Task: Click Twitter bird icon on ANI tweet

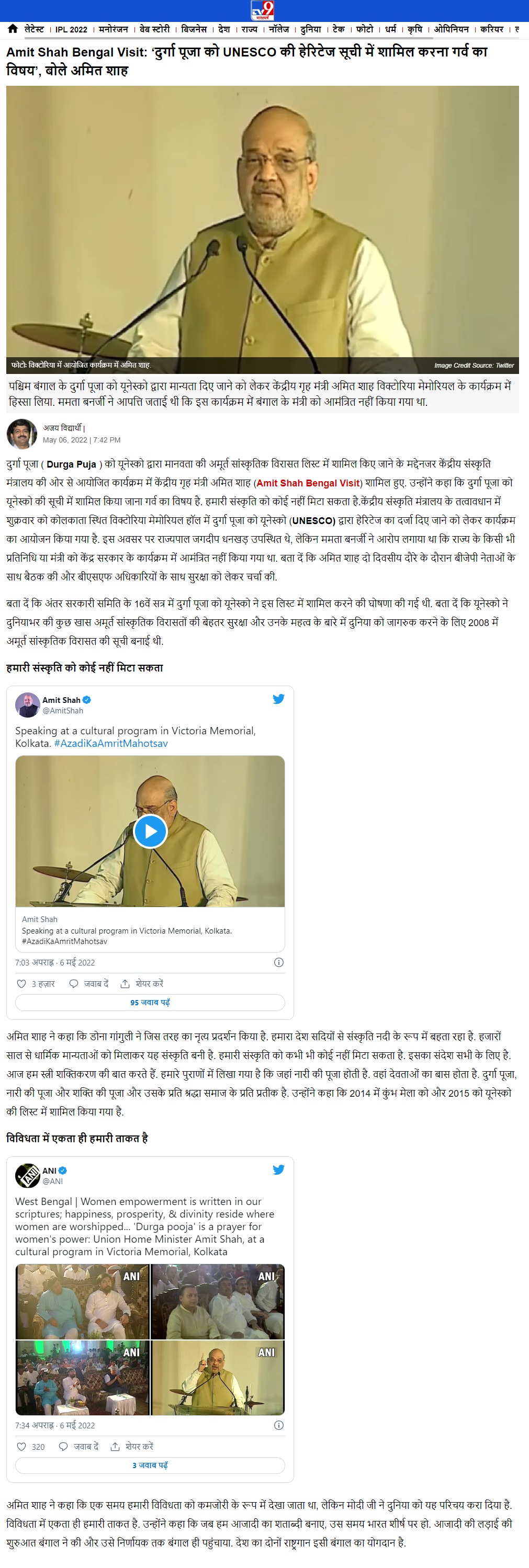Action: tap(278, 1169)
